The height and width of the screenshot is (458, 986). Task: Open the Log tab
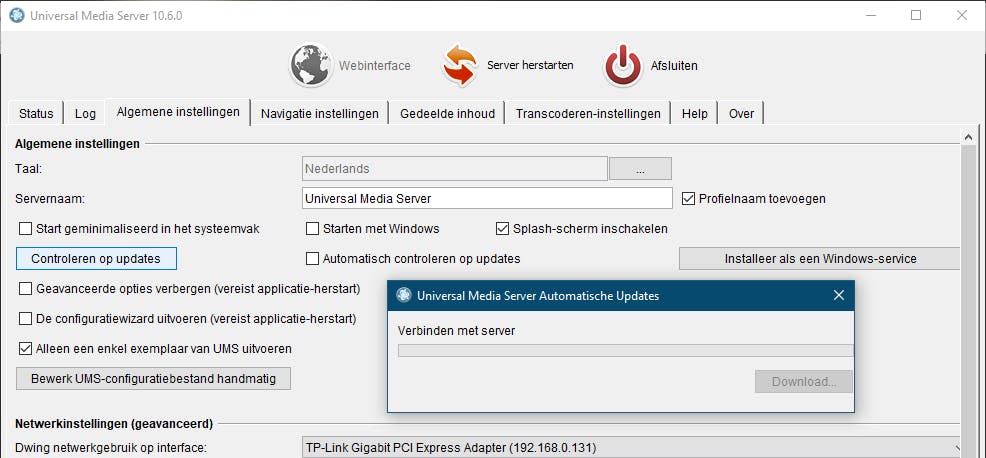click(86, 114)
